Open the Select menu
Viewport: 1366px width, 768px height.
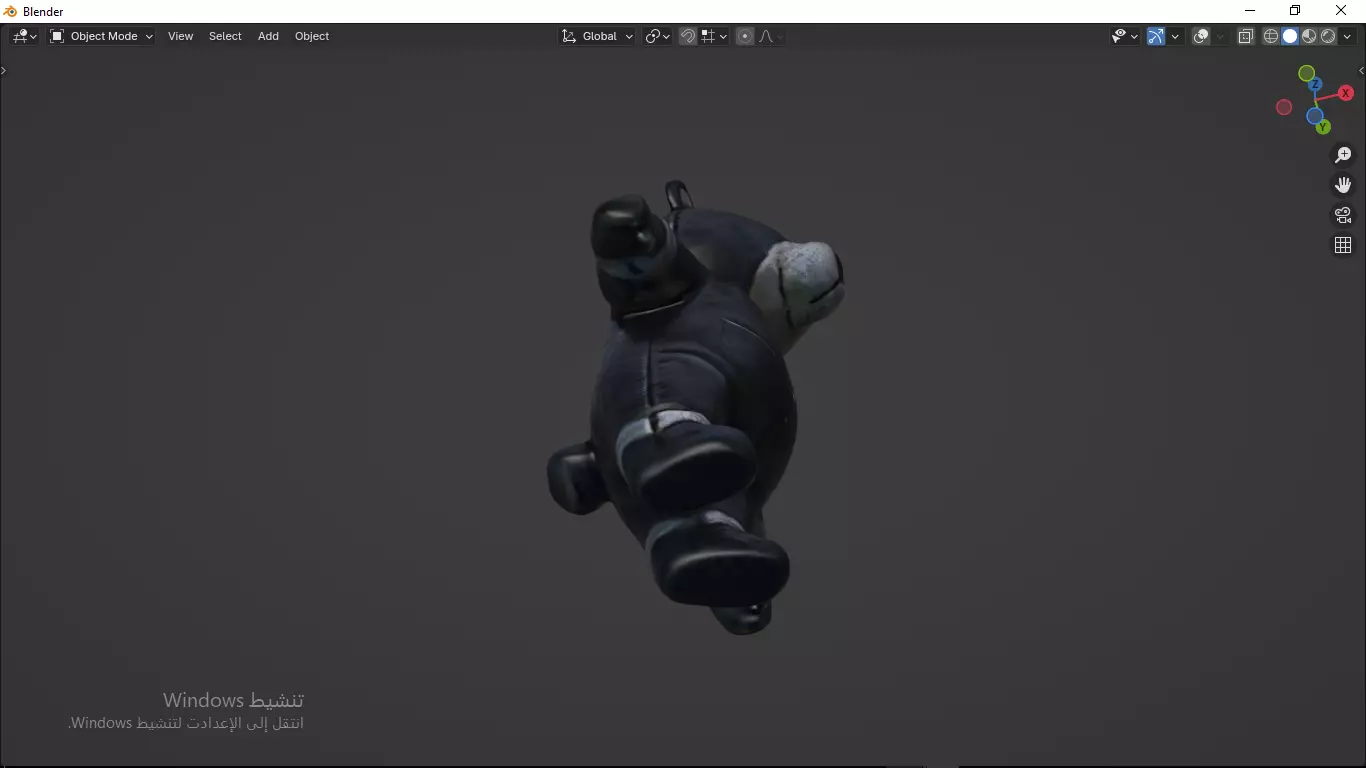coord(225,36)
